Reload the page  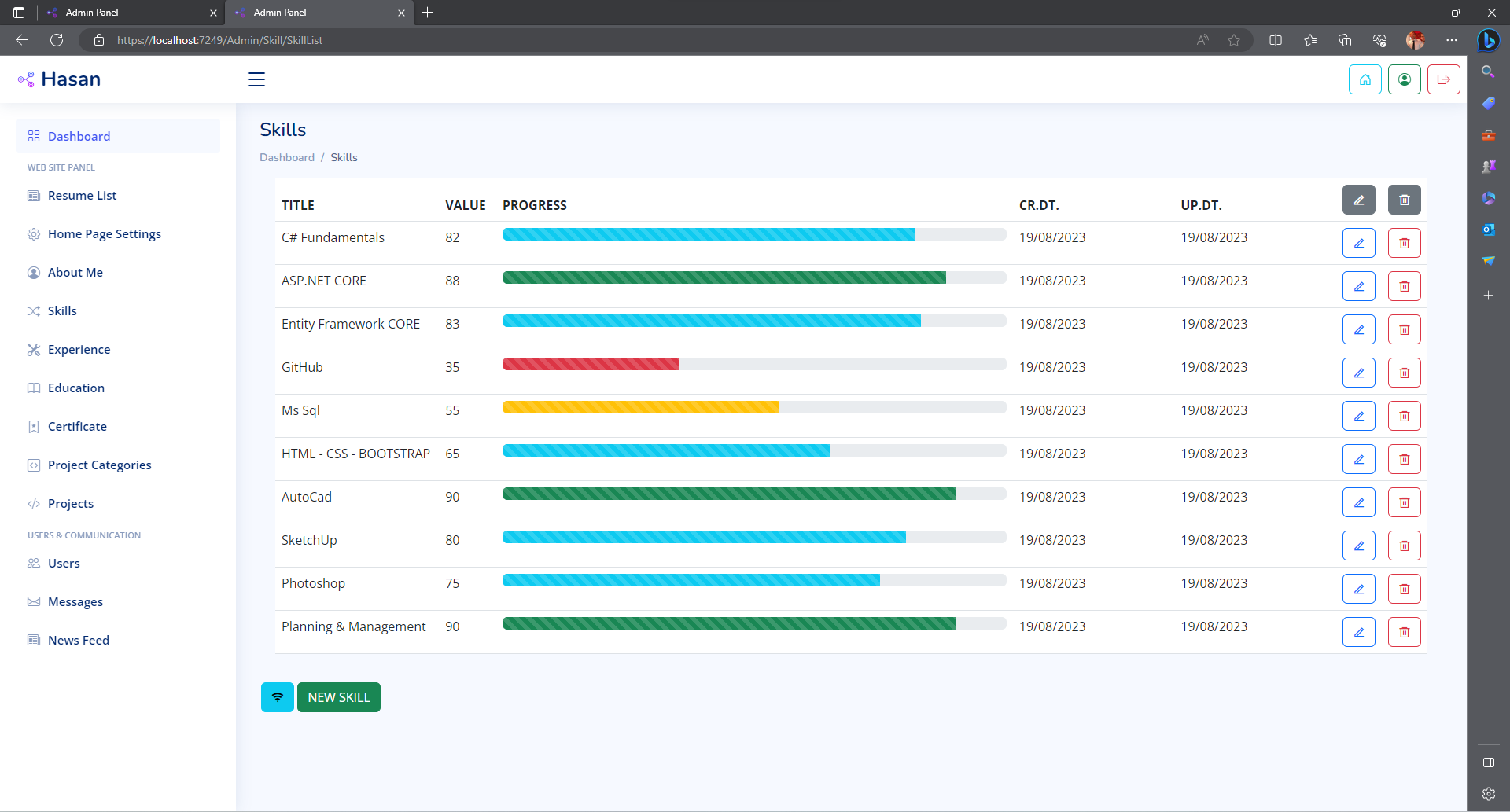click(57, 40)
